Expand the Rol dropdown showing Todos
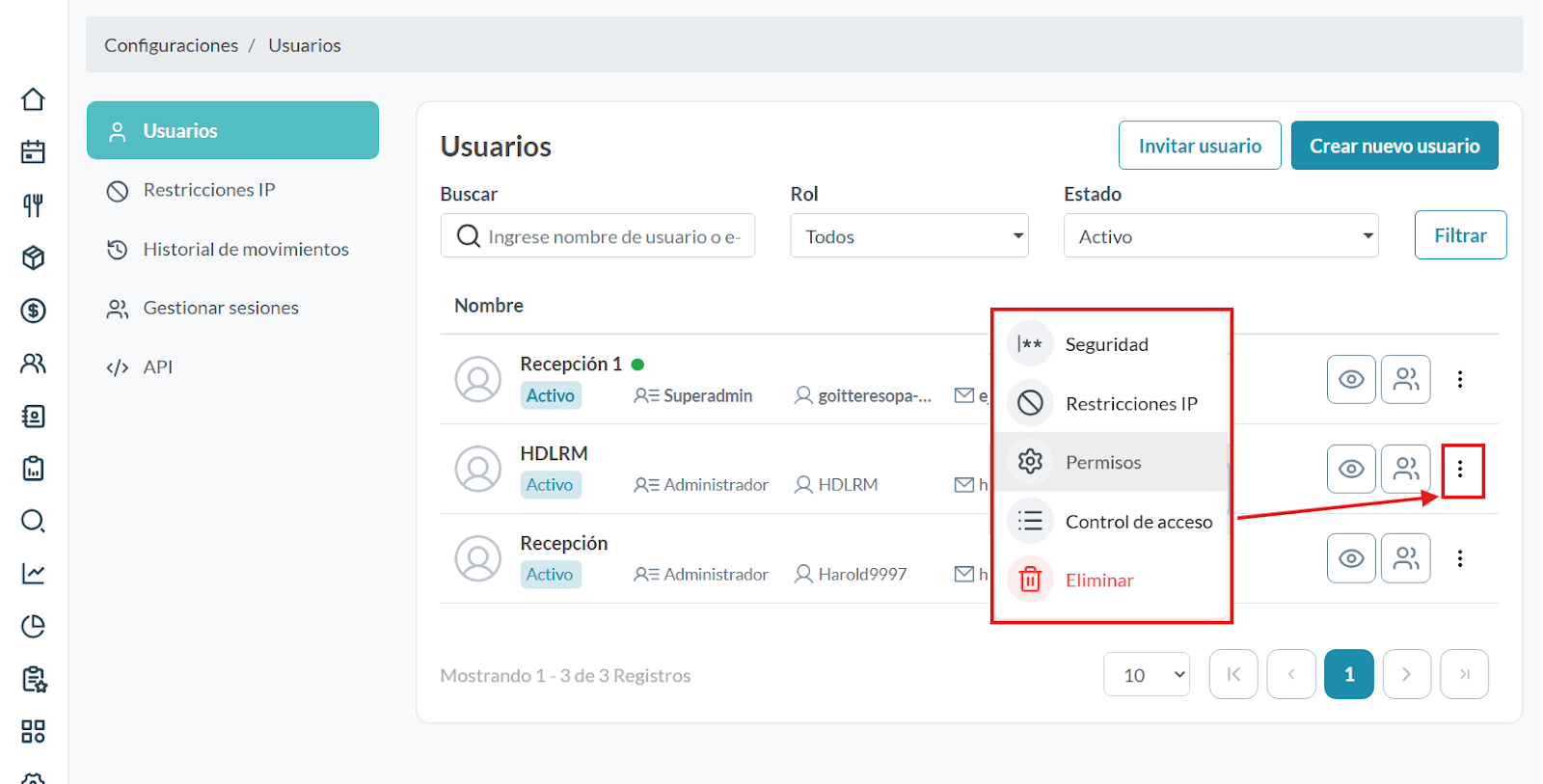 click(908, 236)
